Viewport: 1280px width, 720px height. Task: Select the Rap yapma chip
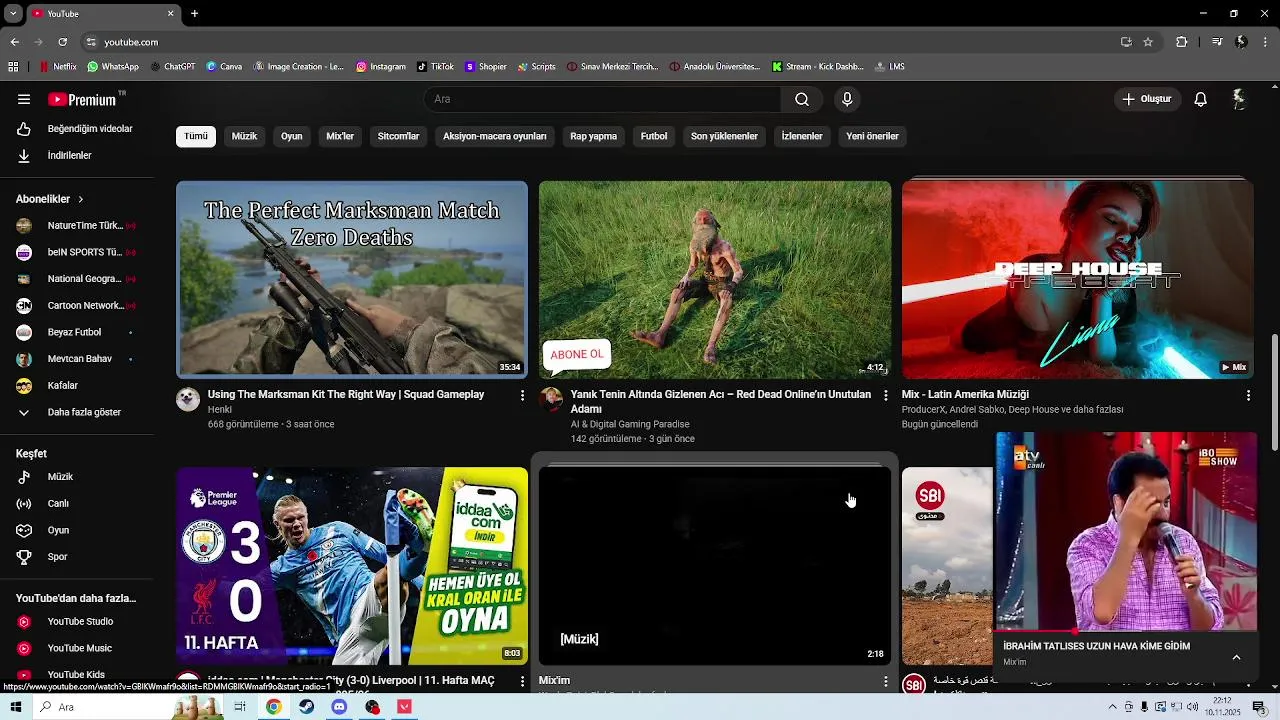594,136
